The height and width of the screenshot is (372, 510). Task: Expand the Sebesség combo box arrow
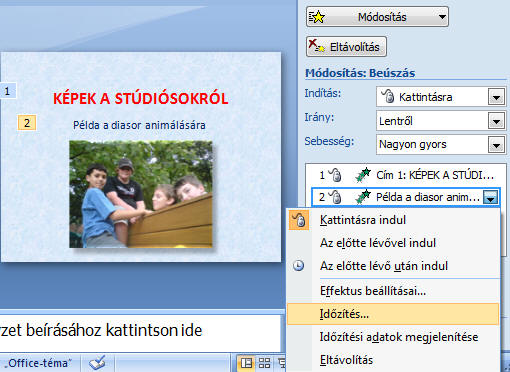[x=496, y=145]
